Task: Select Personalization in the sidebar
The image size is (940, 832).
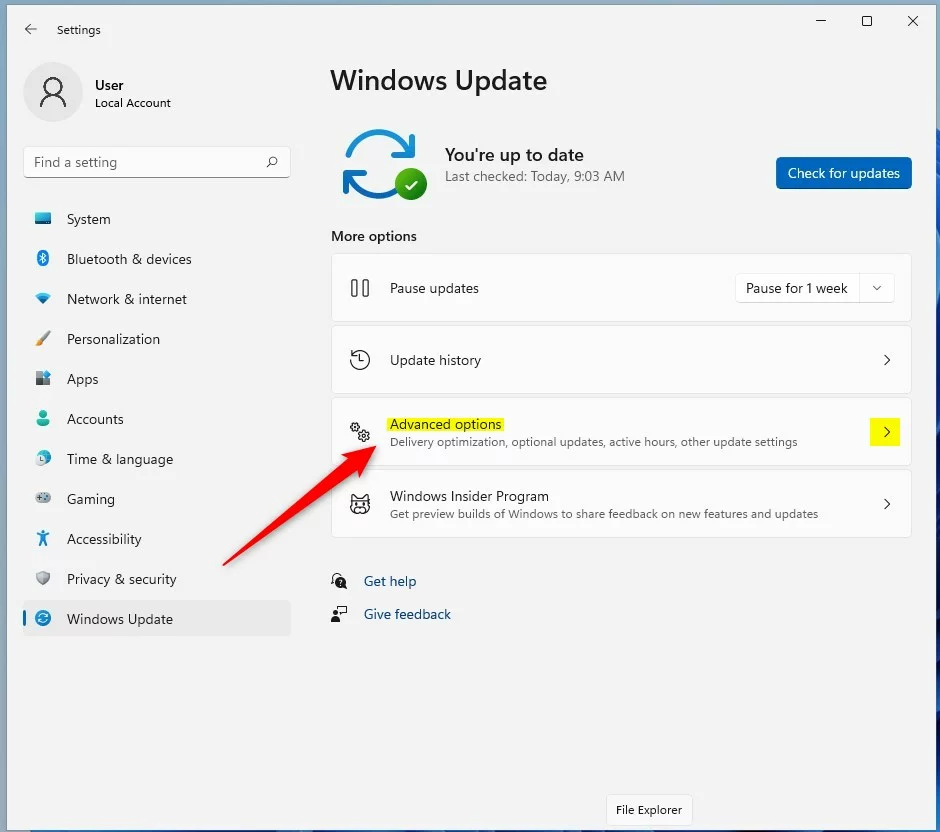Action: 157,339
